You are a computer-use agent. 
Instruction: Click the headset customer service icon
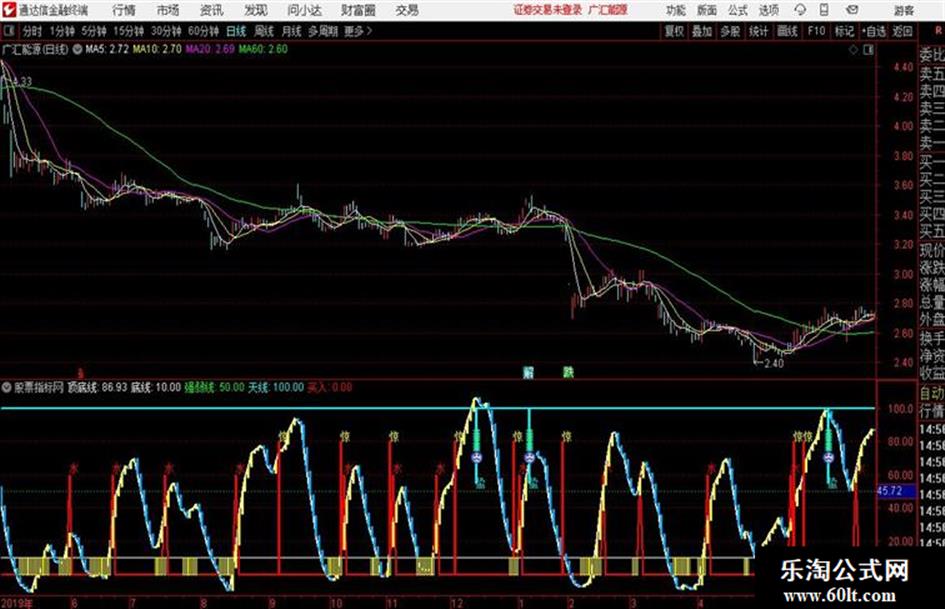click(800, 10)
